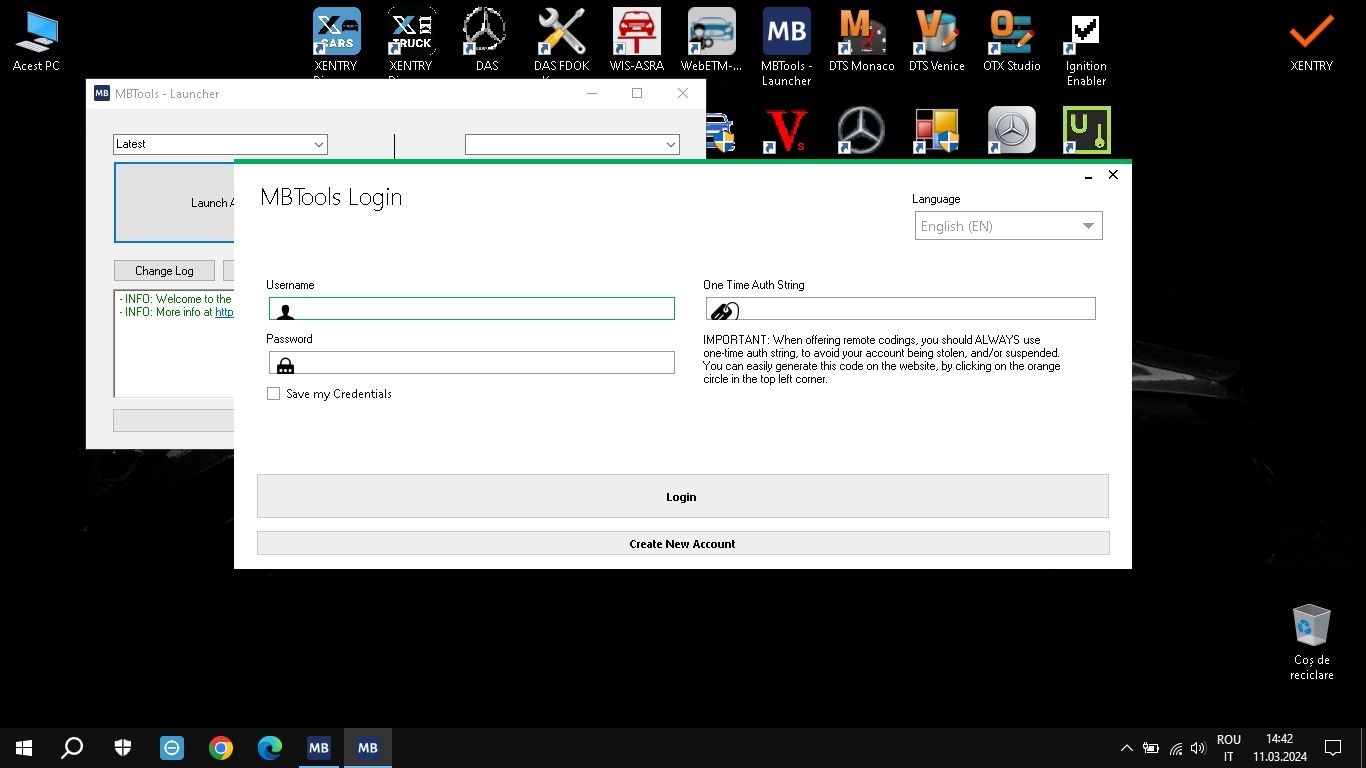Click the Launch button in Launcher window
Screen dimensions: 1366x768
click(x=175, y=203)
